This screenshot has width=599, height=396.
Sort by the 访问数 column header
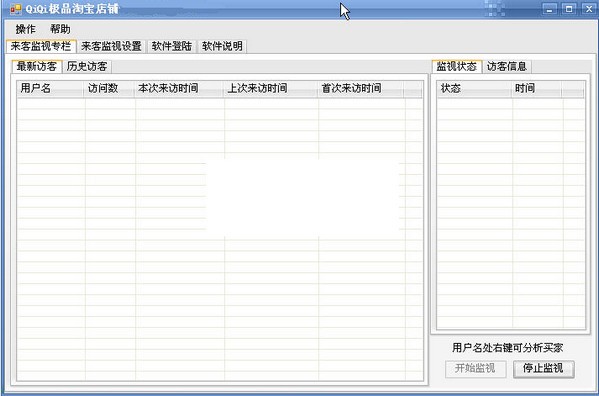109,89
